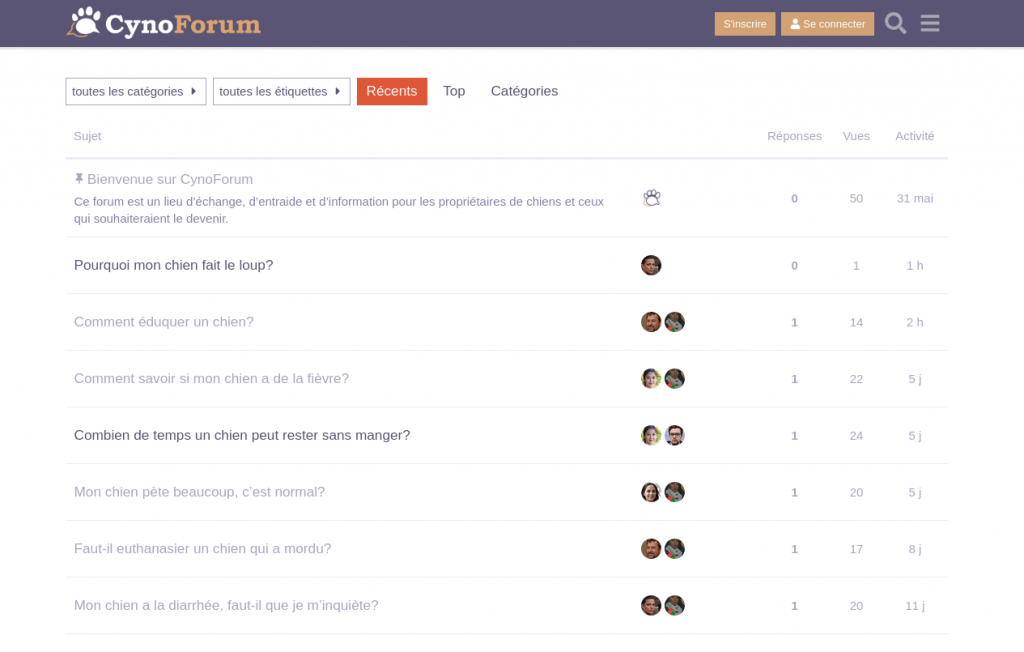Open the Catégories tab
Viewport: 1024px width, 652px height.
[524, 91]
